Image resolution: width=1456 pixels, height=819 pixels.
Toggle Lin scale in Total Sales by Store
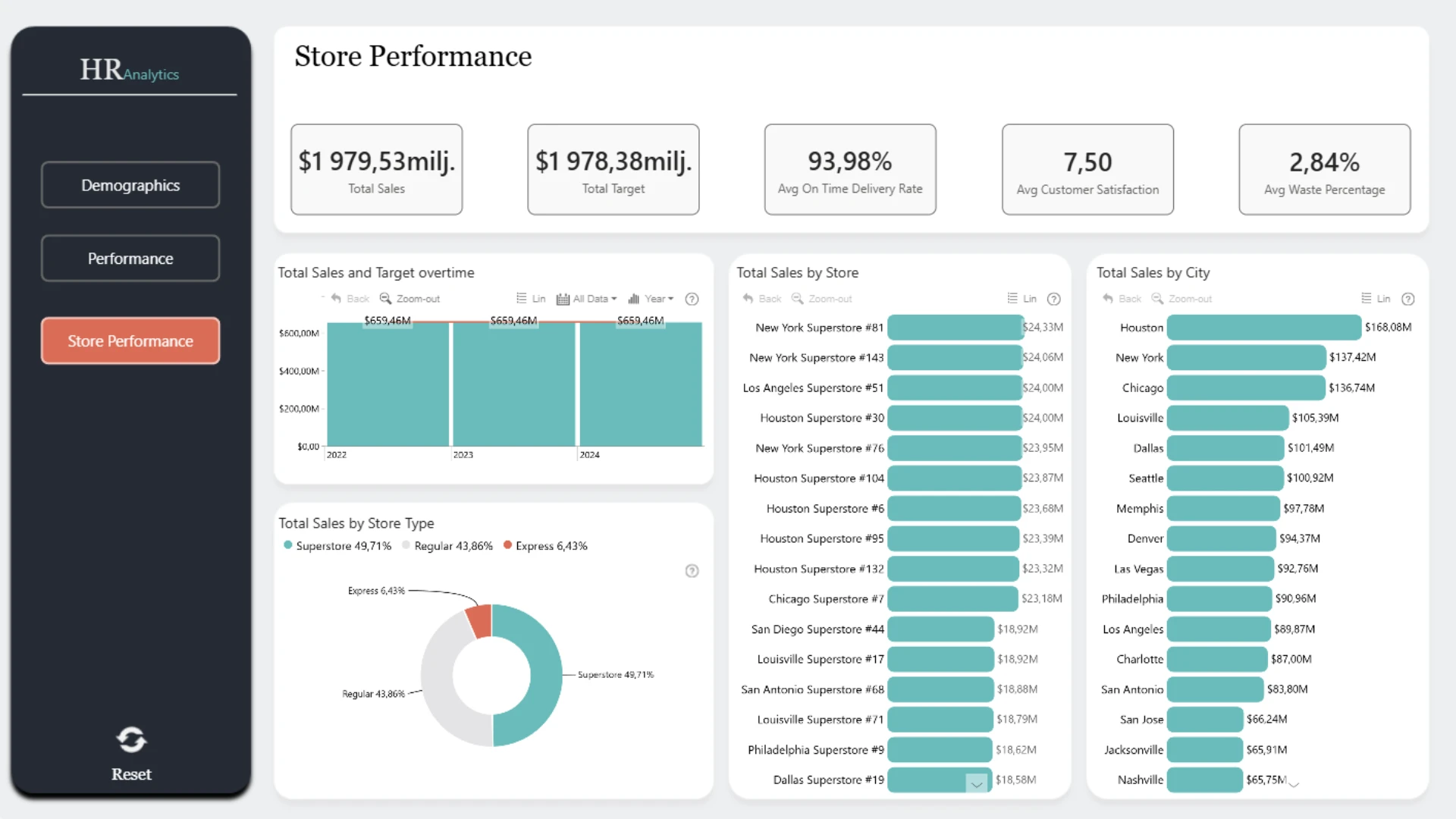click(x=1021, y=299)
